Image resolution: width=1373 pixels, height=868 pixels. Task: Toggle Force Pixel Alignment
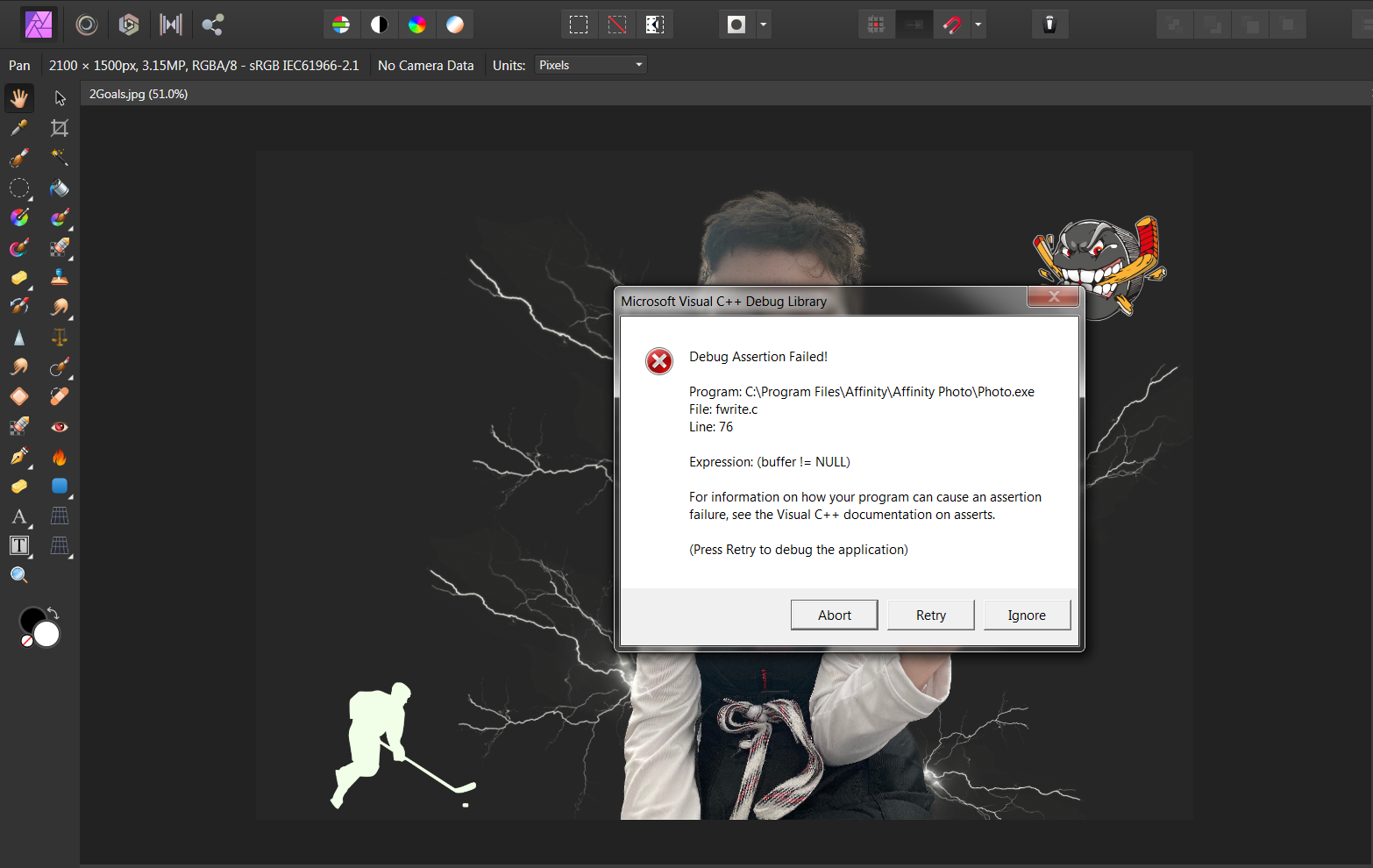point(876,25)
